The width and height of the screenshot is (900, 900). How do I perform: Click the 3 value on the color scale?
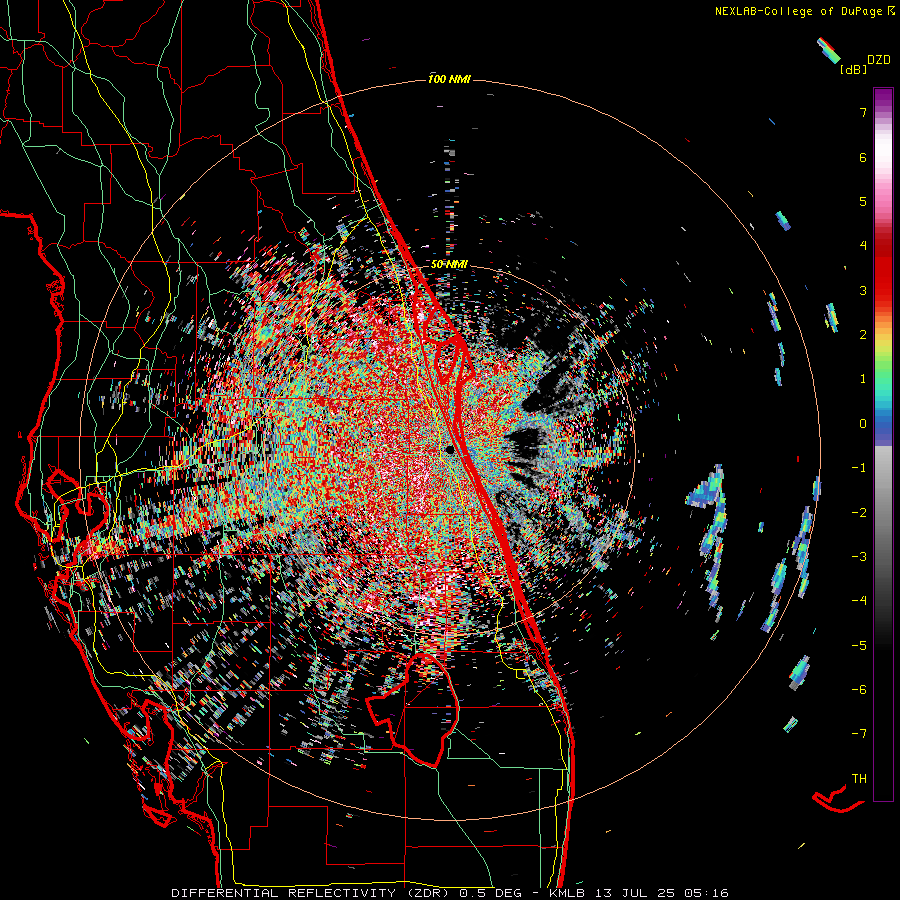coord(863,290)
